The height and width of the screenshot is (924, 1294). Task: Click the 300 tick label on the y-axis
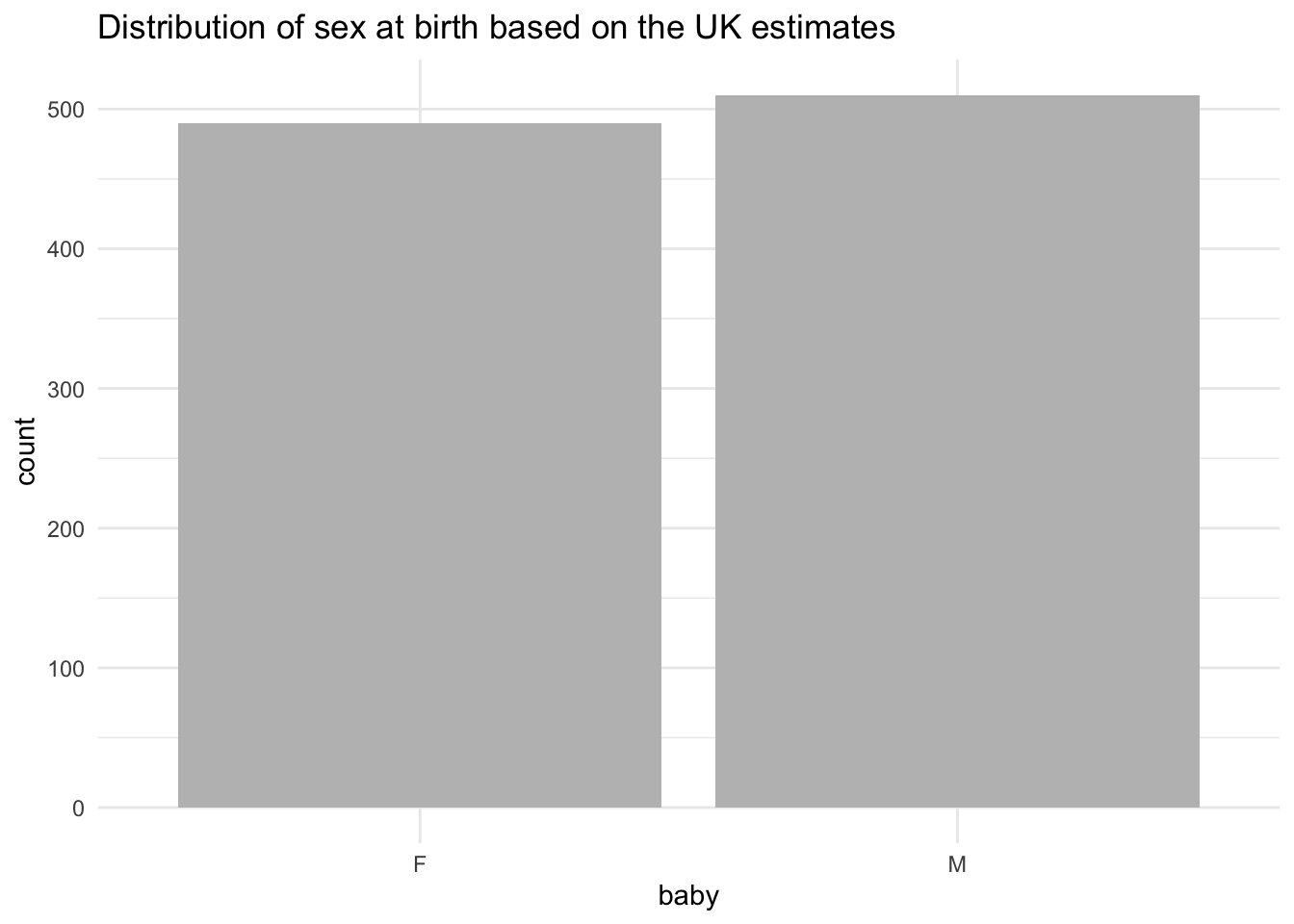coord(66,389)
